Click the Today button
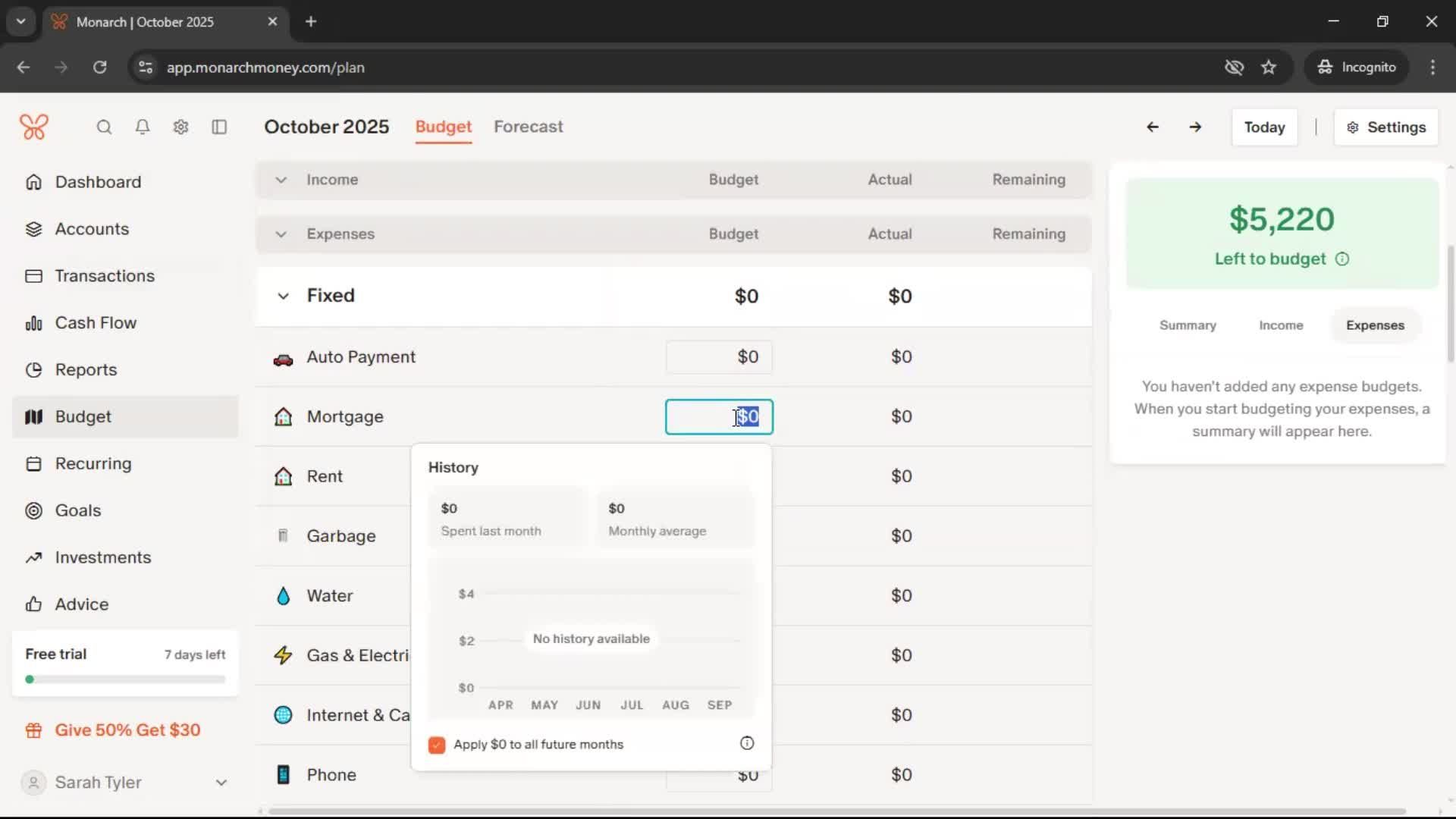This screenshot has width=1456, height=819. (1264, 127)
